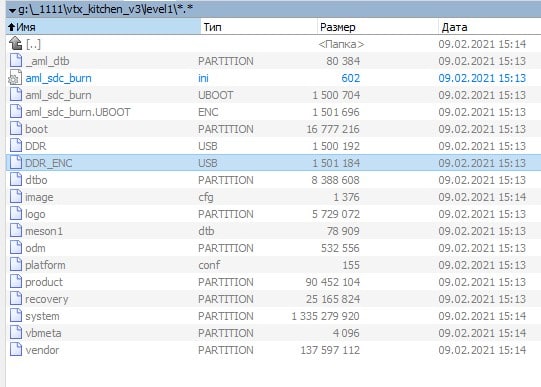Sort files by Тип column header

[259, 27]
